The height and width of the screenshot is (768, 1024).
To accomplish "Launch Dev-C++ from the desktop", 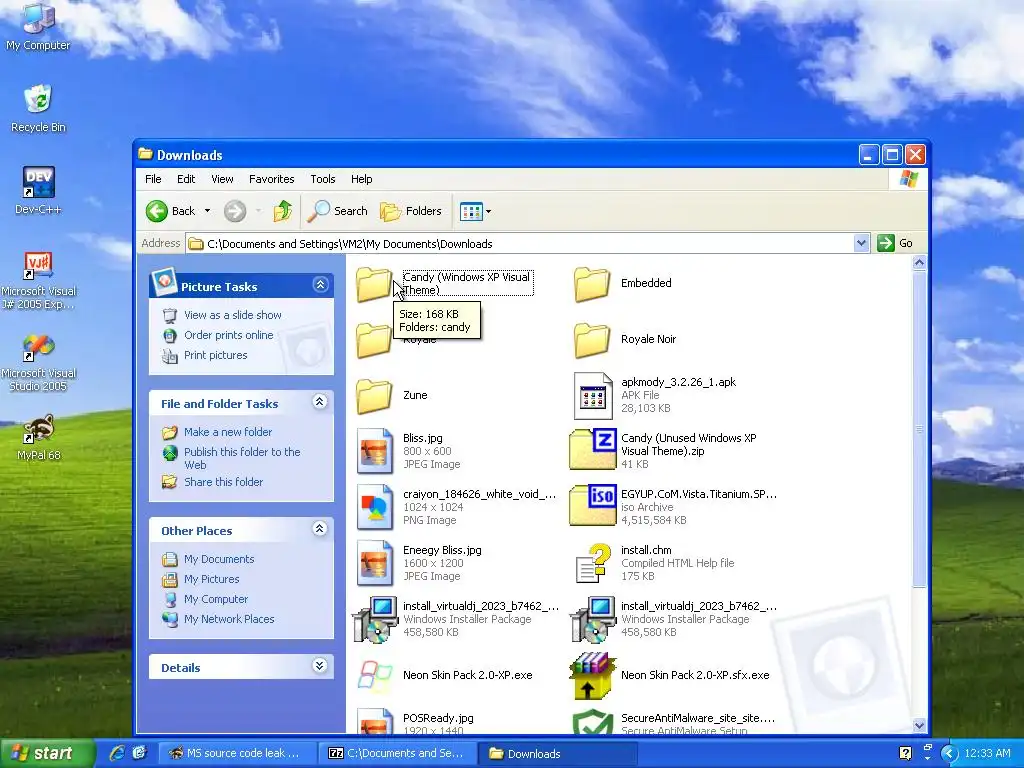I will (x=38, y=191).
